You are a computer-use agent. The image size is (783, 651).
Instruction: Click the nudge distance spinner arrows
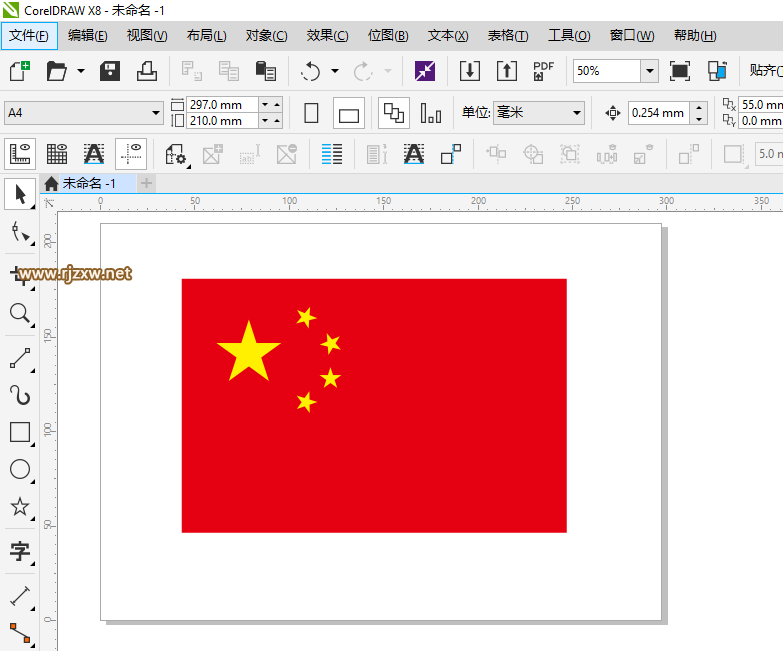pos(699,113)
